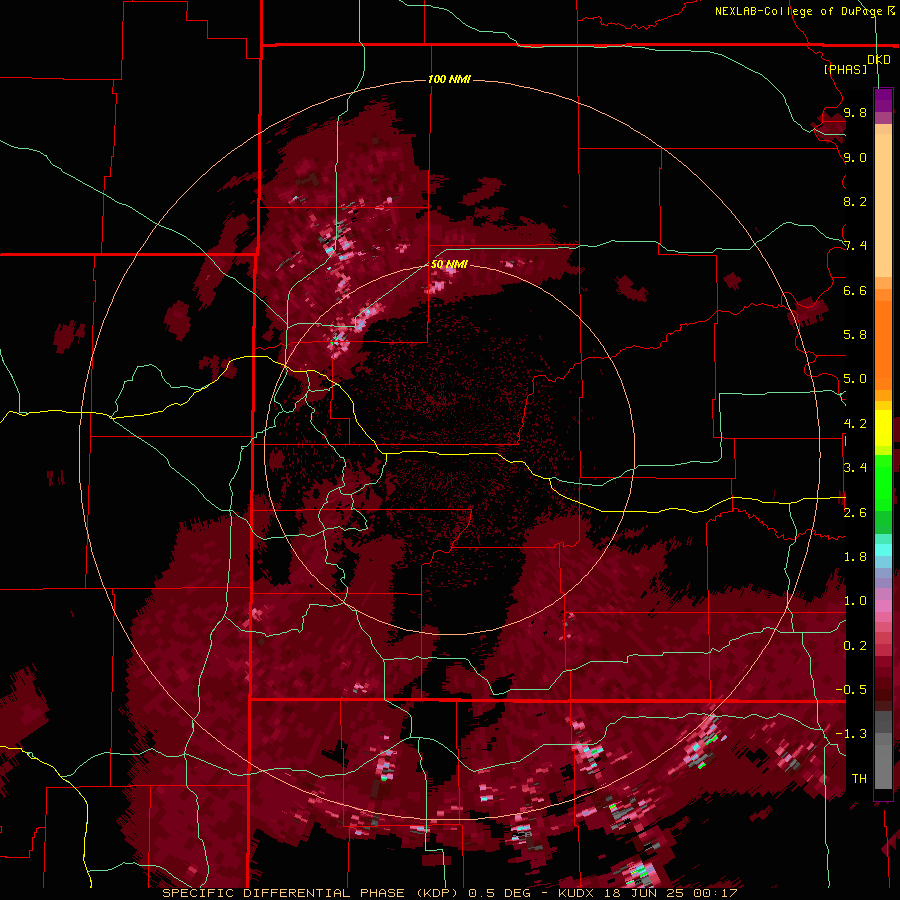900x900 pixels.
Task: Click the 50 NMI range ring label
Action: (449, 264)
